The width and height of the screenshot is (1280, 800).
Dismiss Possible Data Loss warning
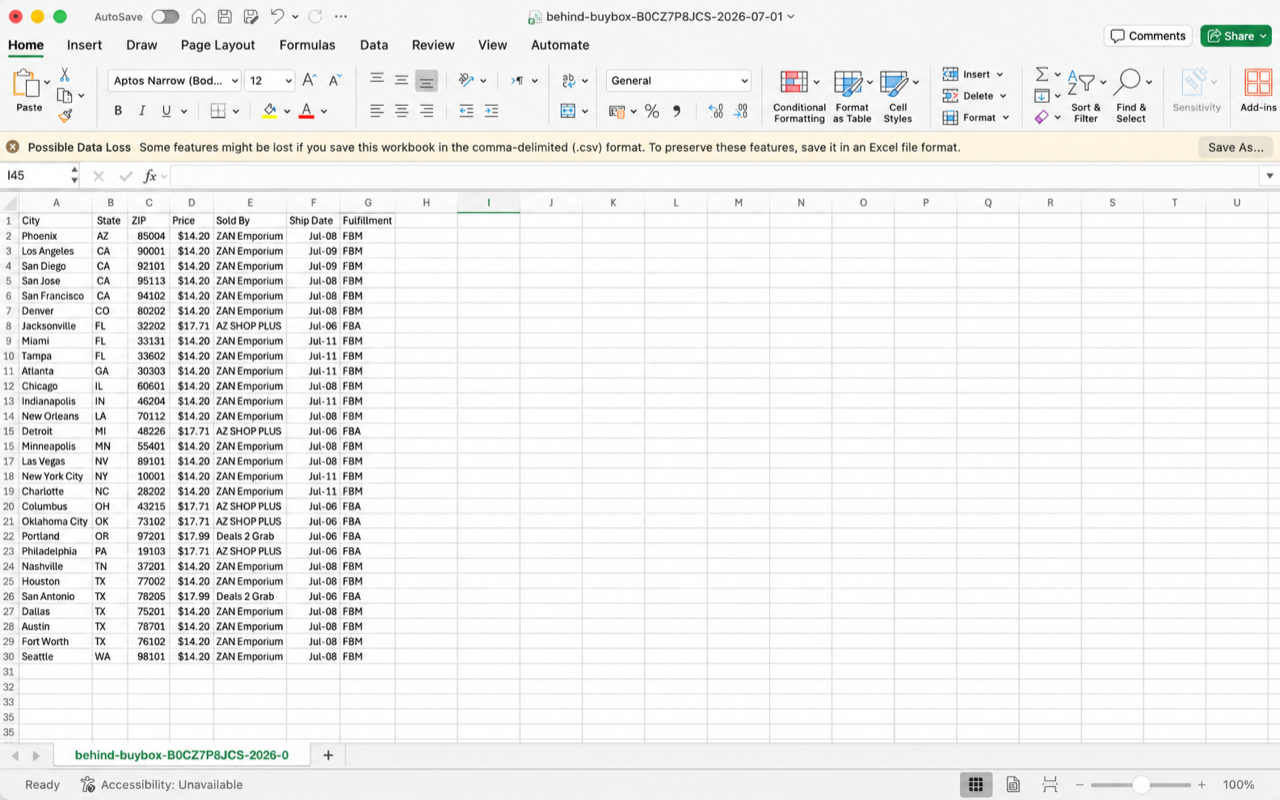(x=13, y=147)
